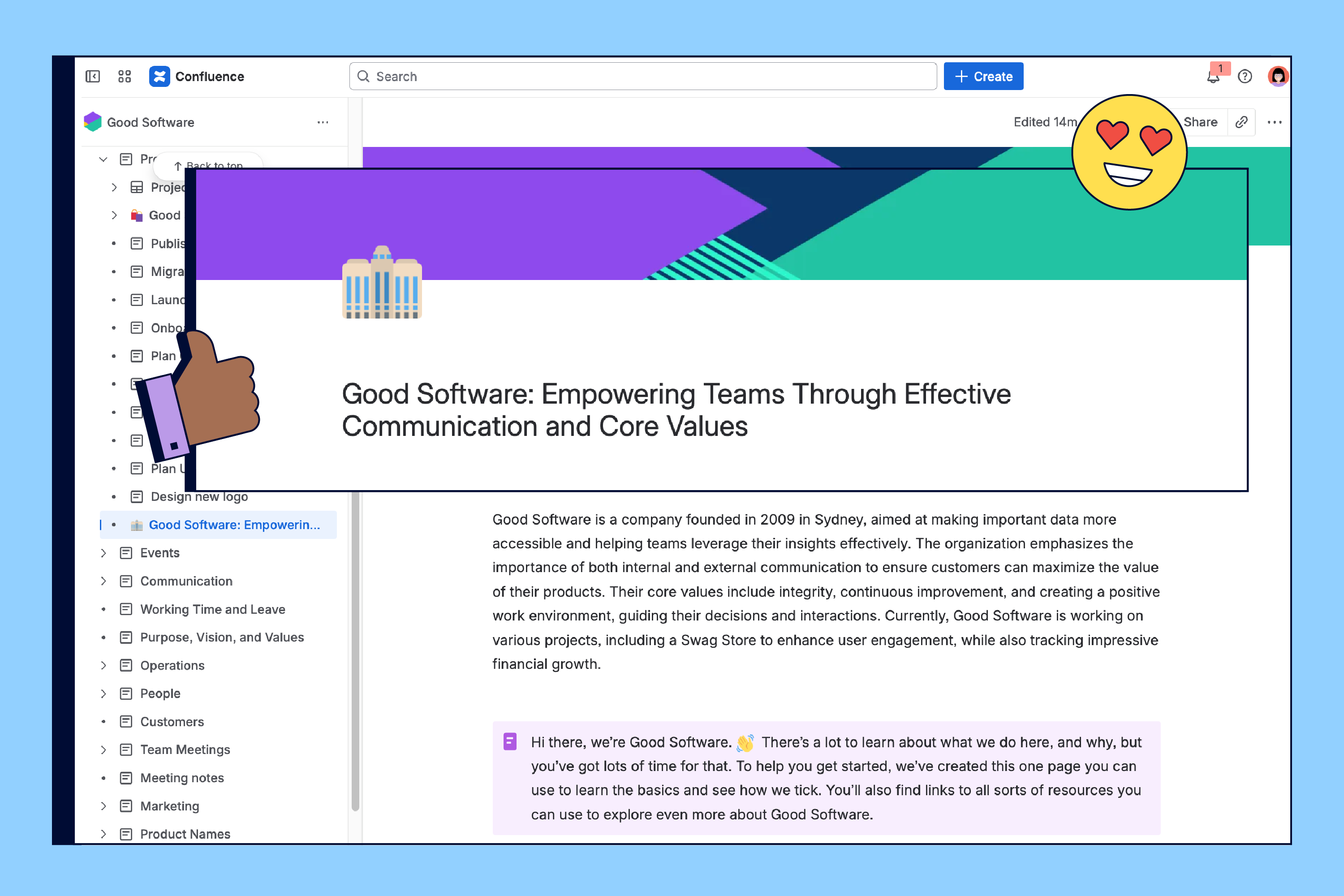Click the Good Software space name
The height and width of the screenshot is (896, 1344).
click(151, 122)
